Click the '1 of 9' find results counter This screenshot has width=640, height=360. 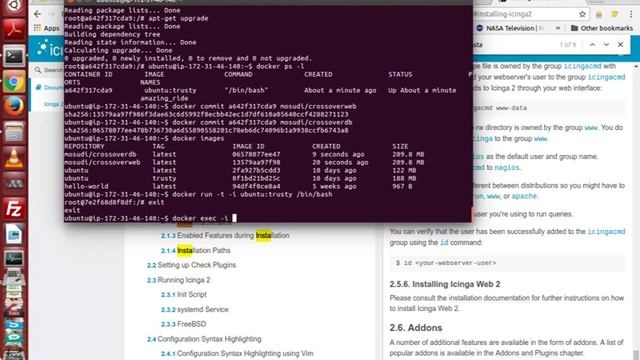(568, 44)
